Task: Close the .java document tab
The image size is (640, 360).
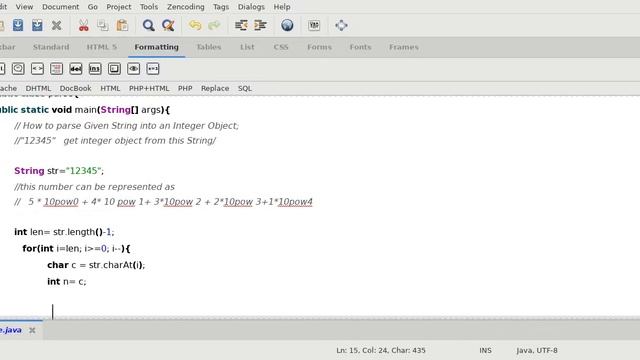Action: pyautogui.click(x=32, y=330)
